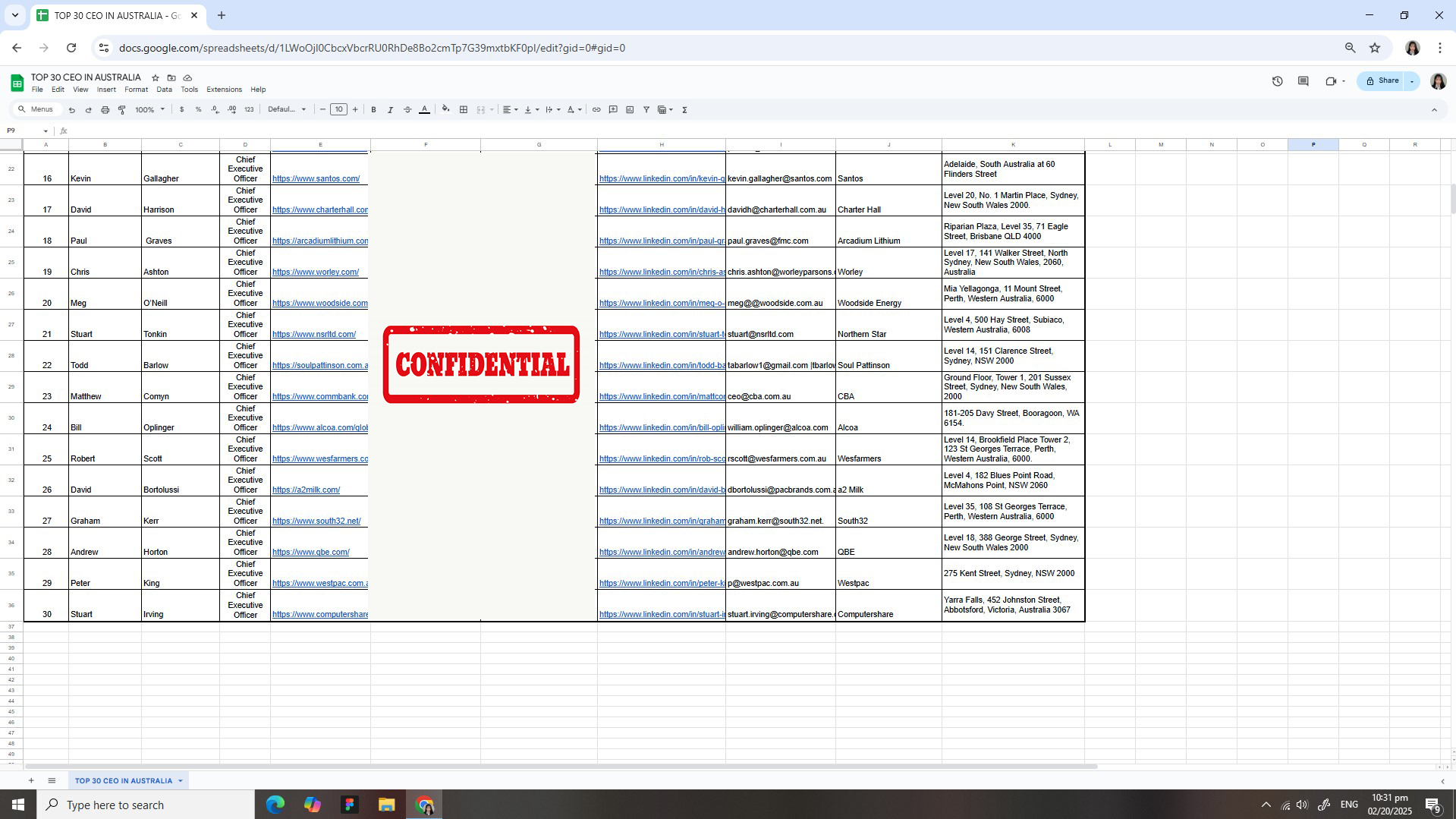Create a filter using the funnel icon
Image resolution: width=1456 pixels, height=819 pixels.
point(646,110)
